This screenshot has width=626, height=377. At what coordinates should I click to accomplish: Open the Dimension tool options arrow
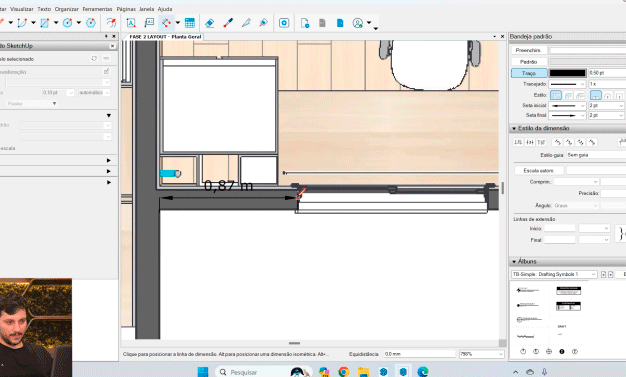point(178,23)
